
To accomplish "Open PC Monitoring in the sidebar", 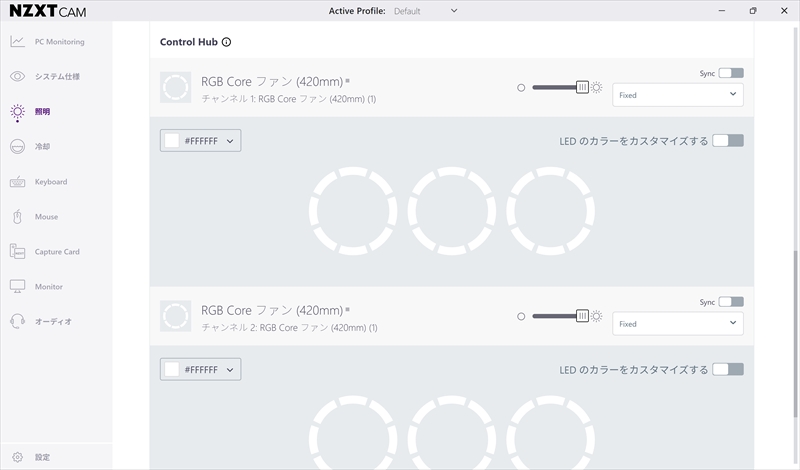I will coord(58,42).
